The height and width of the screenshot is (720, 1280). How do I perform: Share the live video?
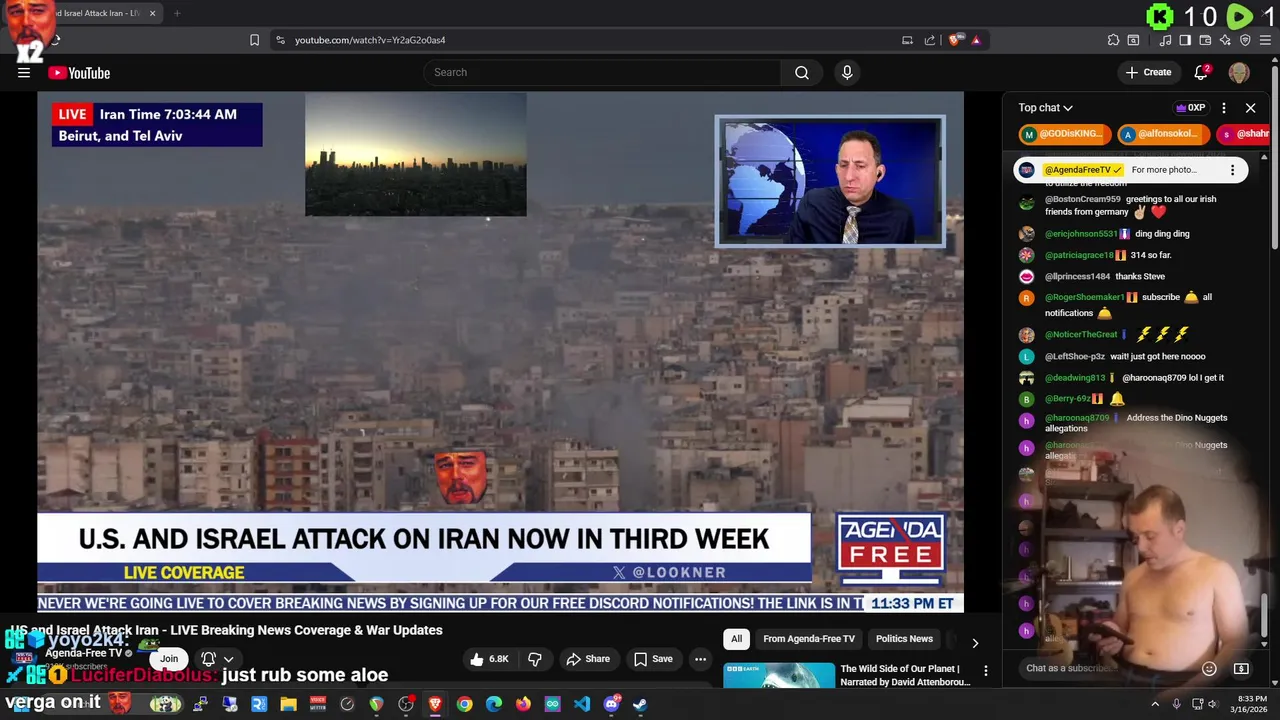point(588,659)
